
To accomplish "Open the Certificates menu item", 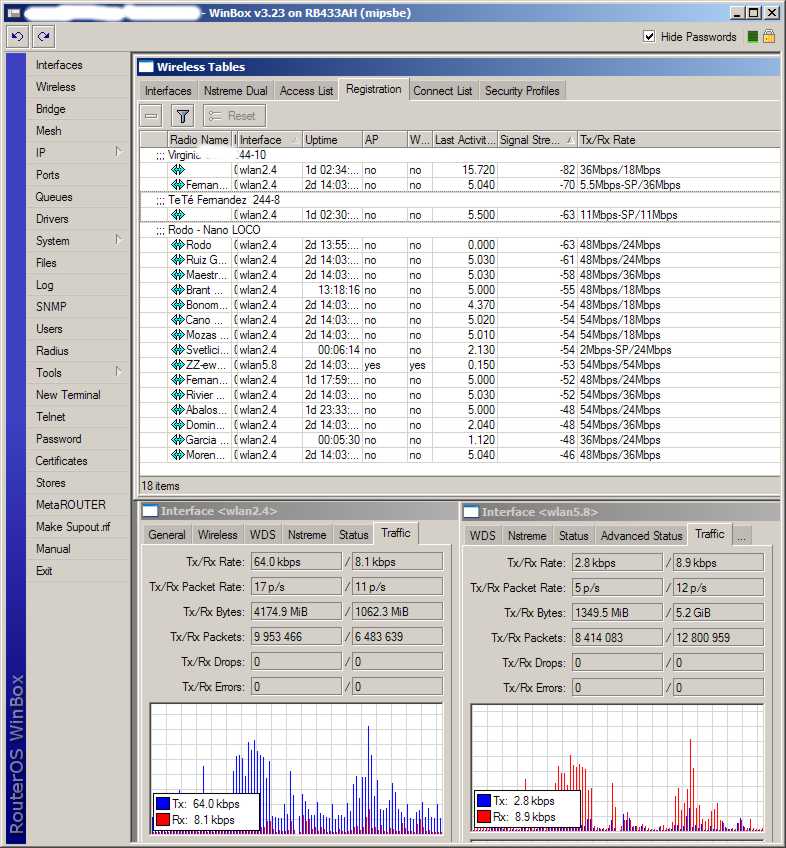I will click(x=61, y=461).
